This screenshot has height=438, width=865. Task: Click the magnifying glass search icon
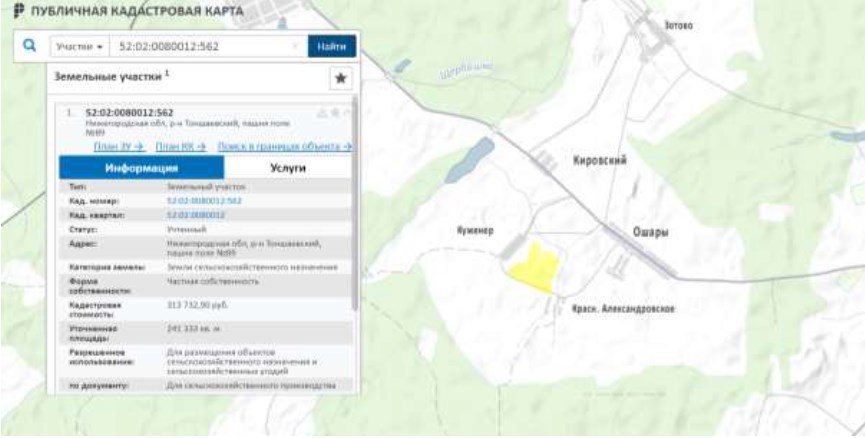(29, 46)
